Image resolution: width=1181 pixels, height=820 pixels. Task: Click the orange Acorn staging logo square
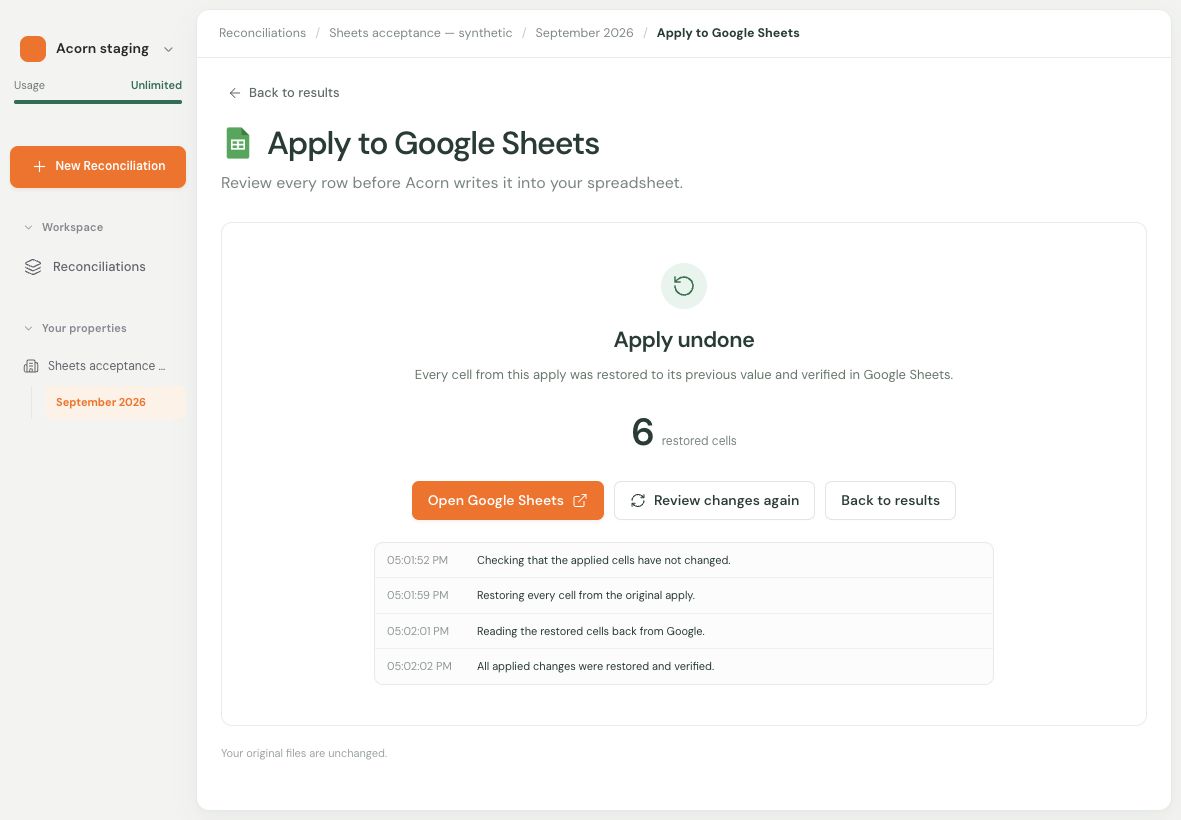tap(33, 49)
